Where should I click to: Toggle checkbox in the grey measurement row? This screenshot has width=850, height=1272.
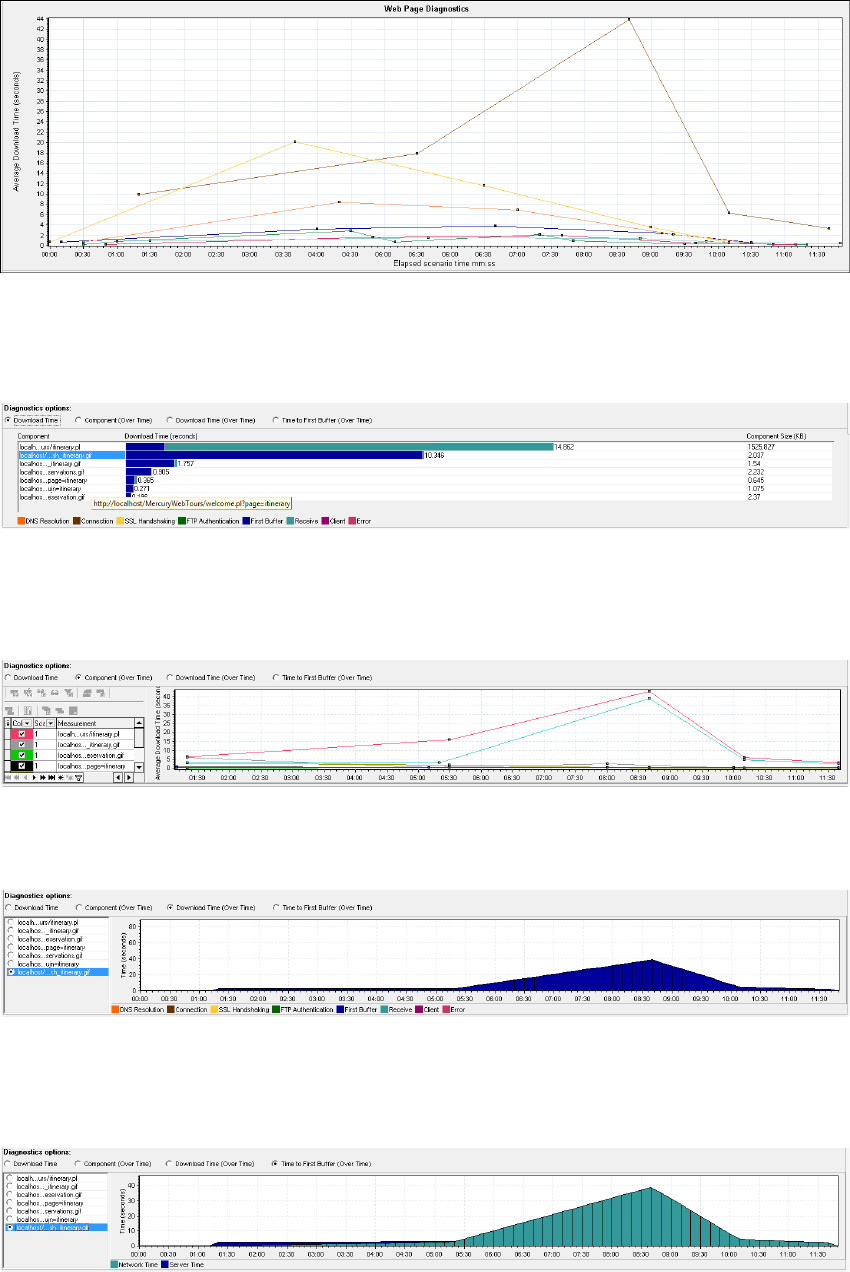click(x=22, y=744)
